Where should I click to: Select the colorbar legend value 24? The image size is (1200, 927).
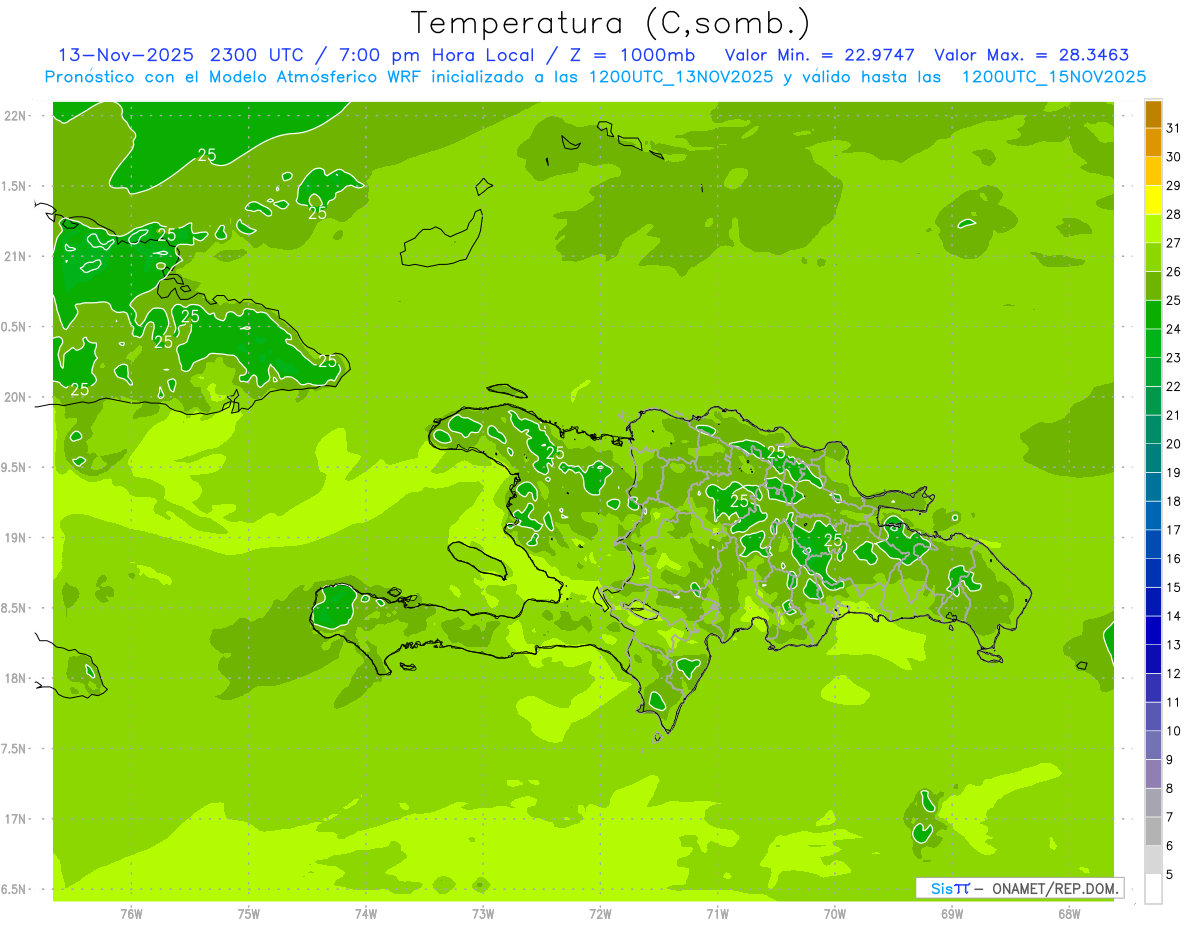click(1174, 329)
